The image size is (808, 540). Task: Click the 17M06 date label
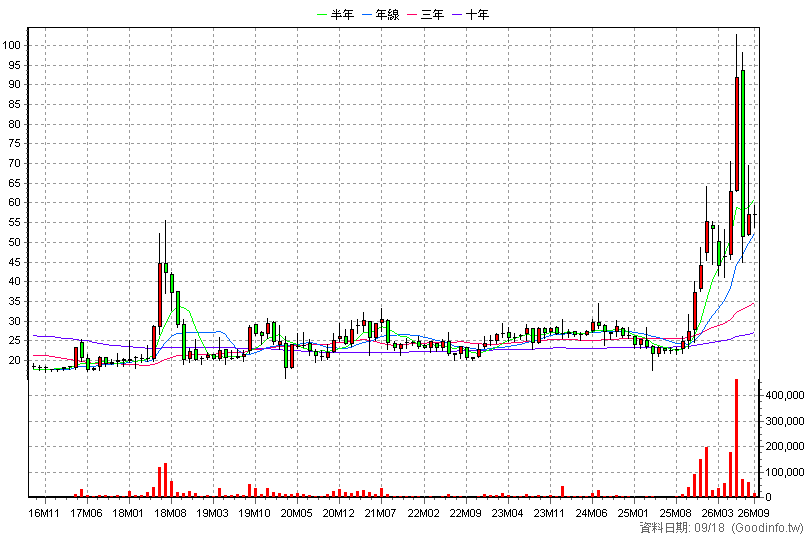tap(87, 513)
